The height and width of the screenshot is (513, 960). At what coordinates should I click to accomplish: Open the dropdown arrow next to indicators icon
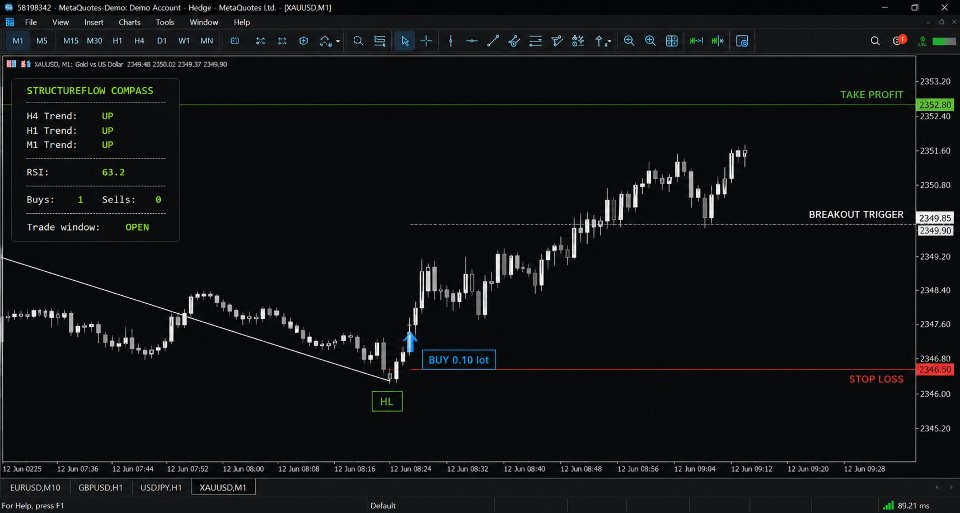(x=338, y=42)
